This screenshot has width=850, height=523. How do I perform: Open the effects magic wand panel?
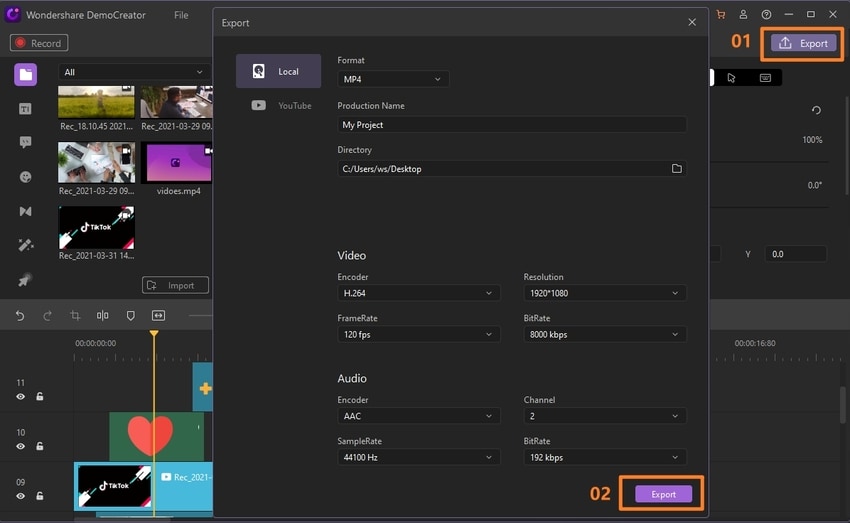(25, 246)
